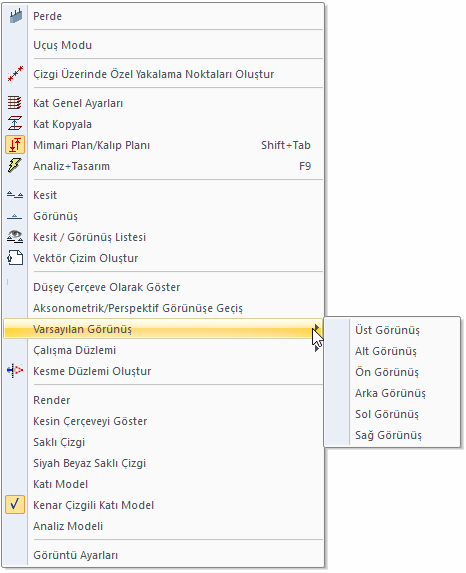The height and width of the screenshot is (573, 466).
Task: Activate Uçuş Modu
Action: [x=62, y=45]
